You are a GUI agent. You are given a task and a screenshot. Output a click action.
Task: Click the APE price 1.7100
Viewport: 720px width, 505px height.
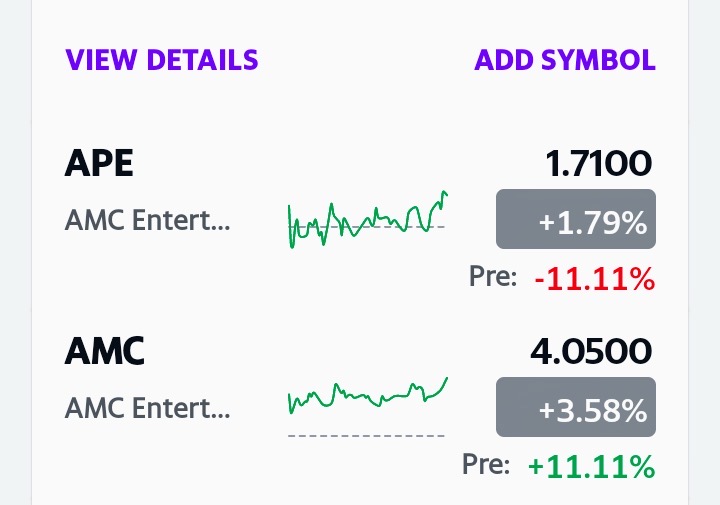point(598,163)
